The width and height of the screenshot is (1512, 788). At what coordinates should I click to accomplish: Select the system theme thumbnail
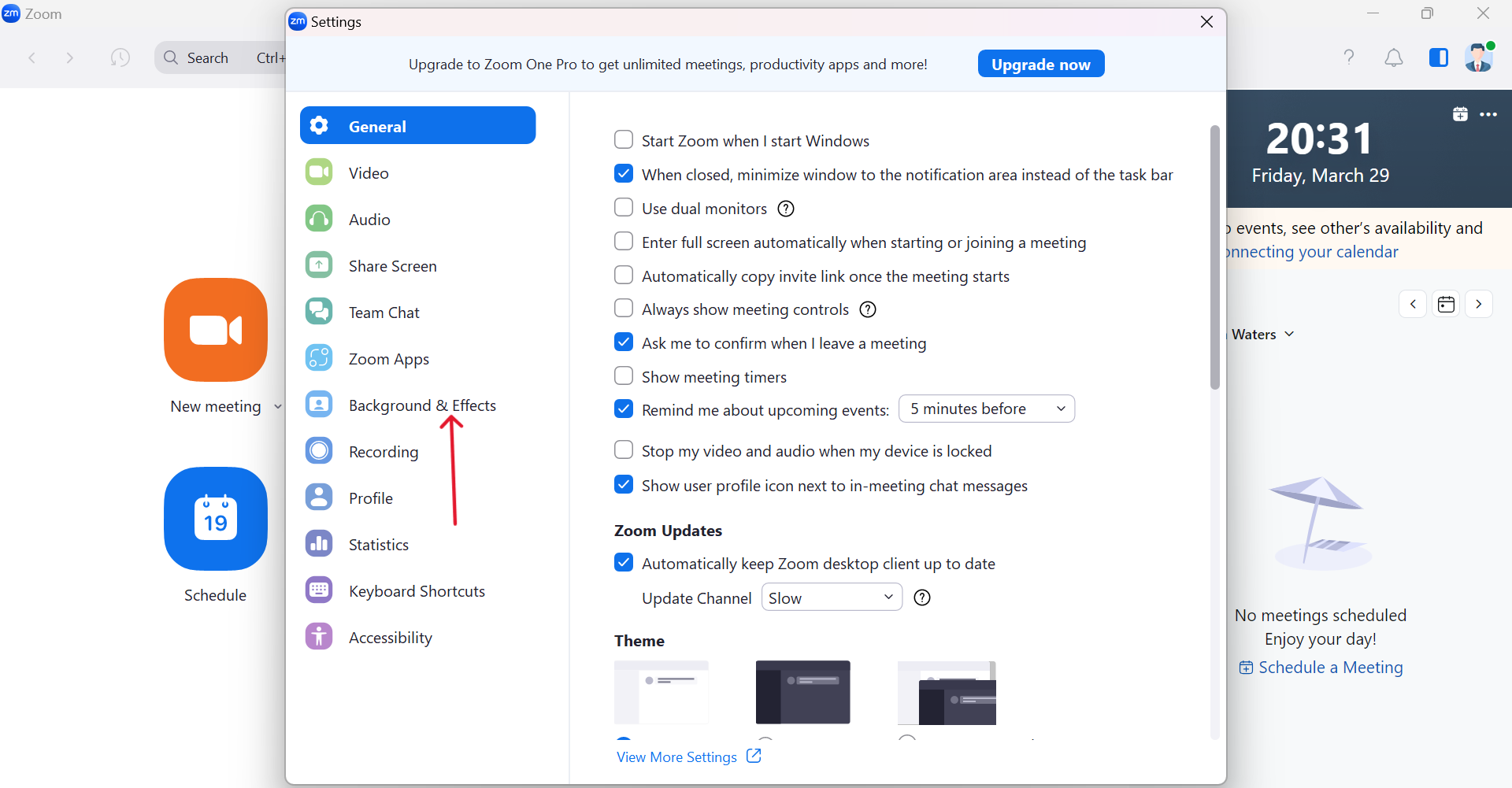coord(947,693)
